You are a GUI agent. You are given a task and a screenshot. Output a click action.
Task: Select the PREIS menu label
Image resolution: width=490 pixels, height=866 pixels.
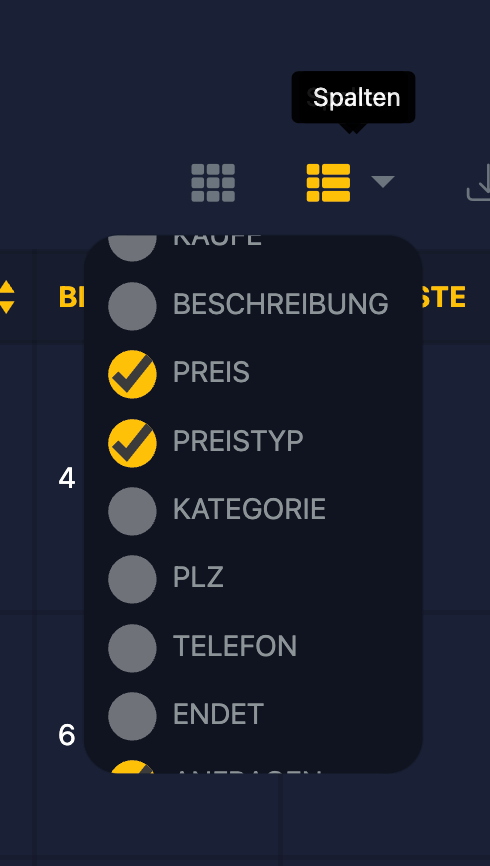(x=211, y=373)
